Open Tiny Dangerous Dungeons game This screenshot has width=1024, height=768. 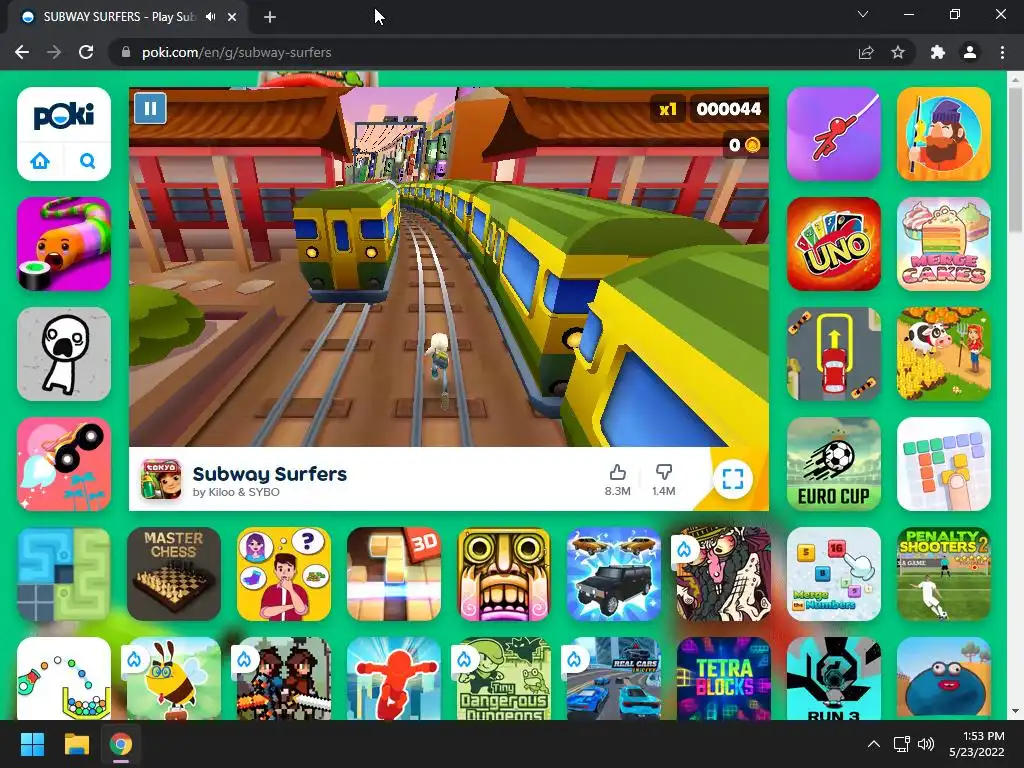504,679
